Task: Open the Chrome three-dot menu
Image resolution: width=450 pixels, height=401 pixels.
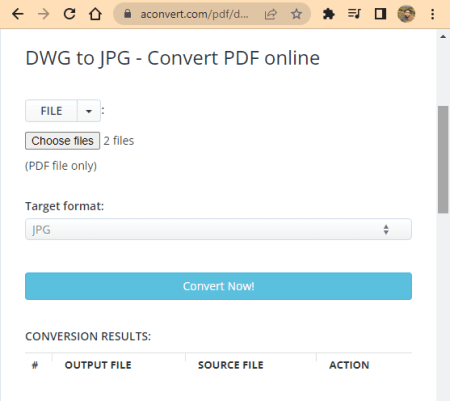Action: pos(432,14)
